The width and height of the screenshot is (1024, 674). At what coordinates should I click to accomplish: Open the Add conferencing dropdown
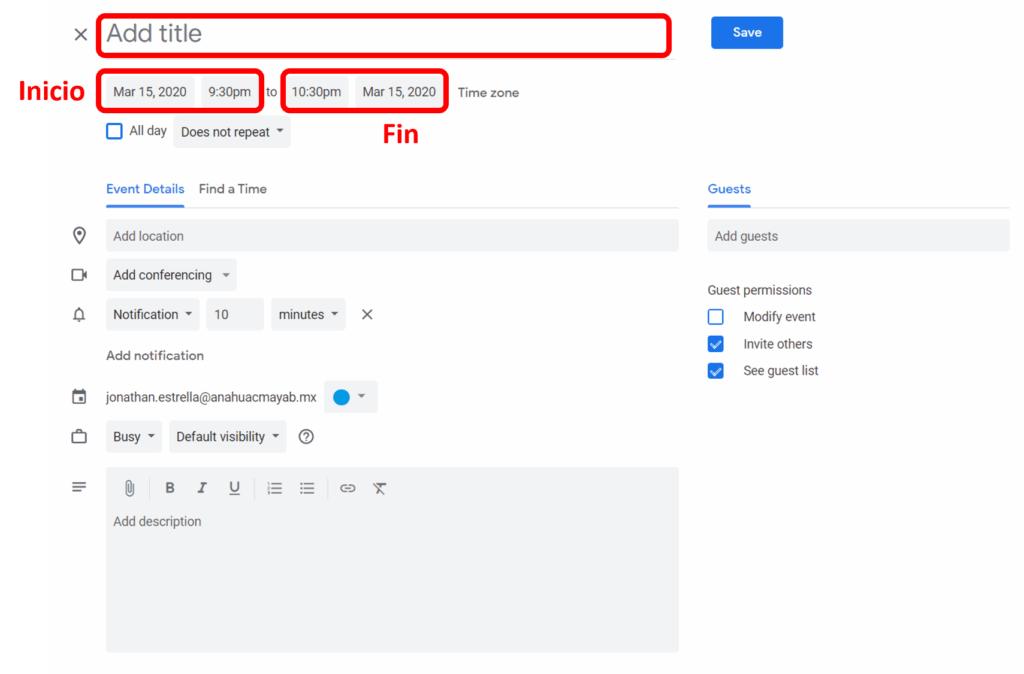tap(171, 275)
